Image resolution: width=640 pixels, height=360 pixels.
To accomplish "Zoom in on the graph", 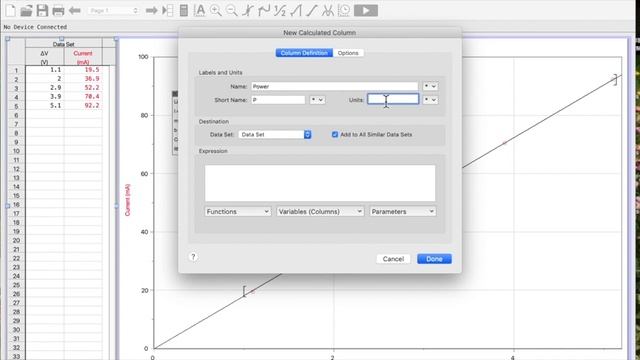I will [x=216, y=10].
